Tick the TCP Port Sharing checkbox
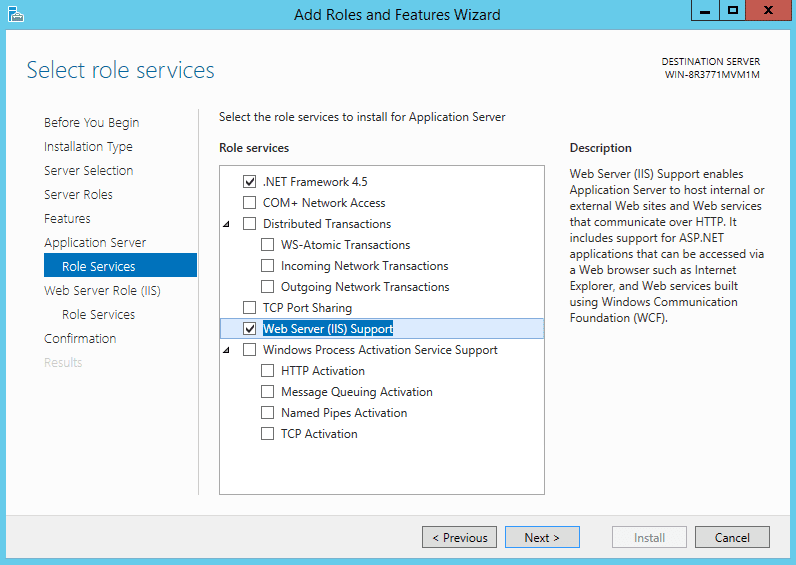The image size is (796, 565). click(x=249, y=308)
